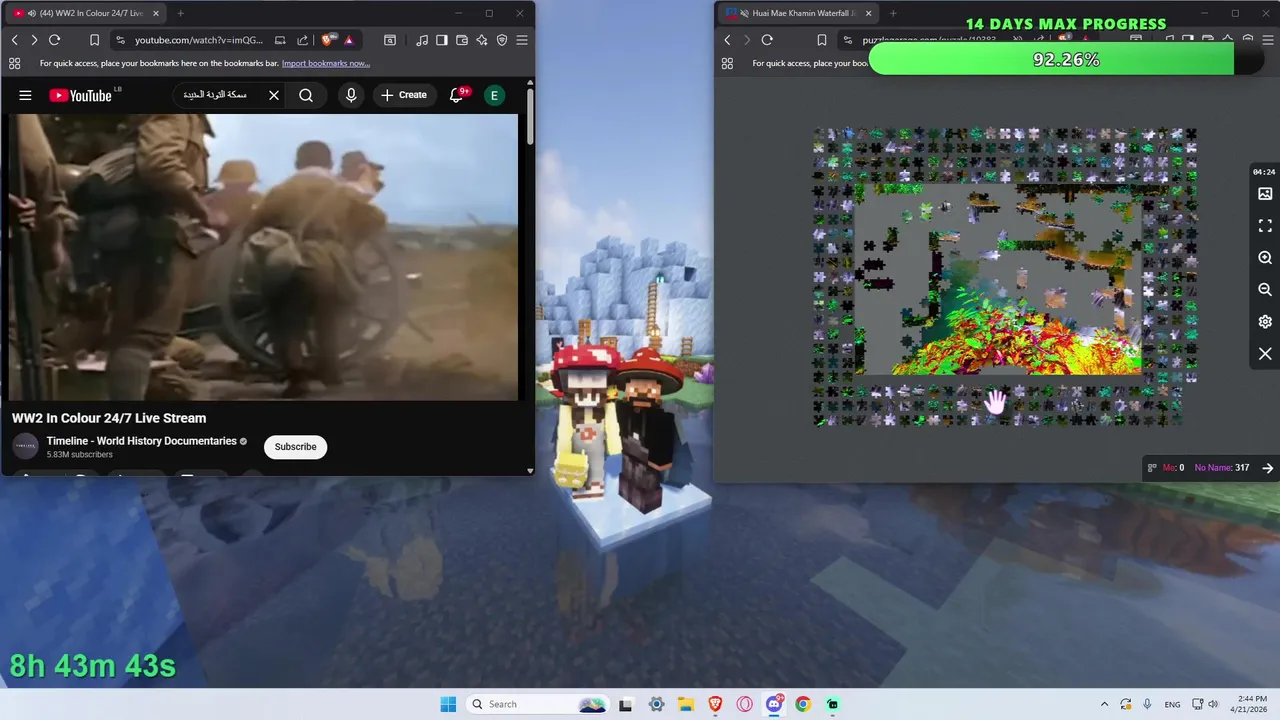Open the YouTube account avatar E
1280x720 pixels.
coord(494,95)
